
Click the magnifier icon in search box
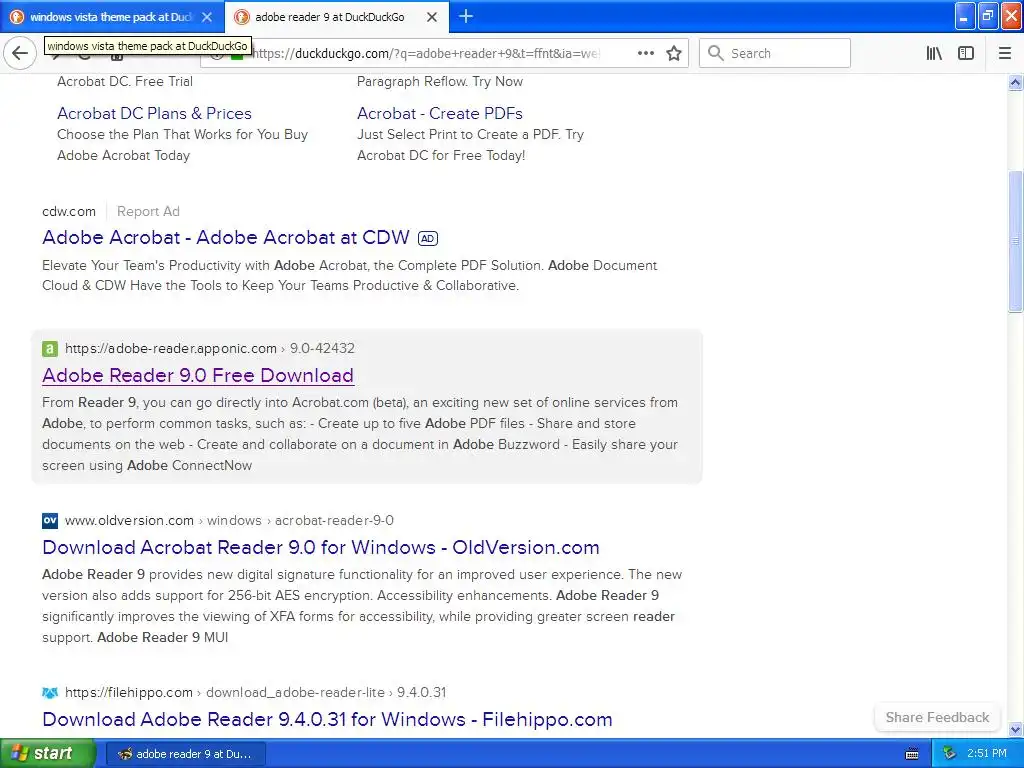coord(716,53)
